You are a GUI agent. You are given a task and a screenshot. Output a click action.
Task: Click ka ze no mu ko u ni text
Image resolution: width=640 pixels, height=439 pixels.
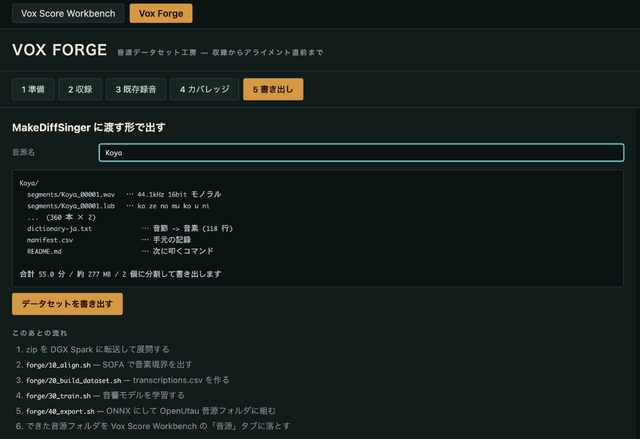(x=173, y=206)
